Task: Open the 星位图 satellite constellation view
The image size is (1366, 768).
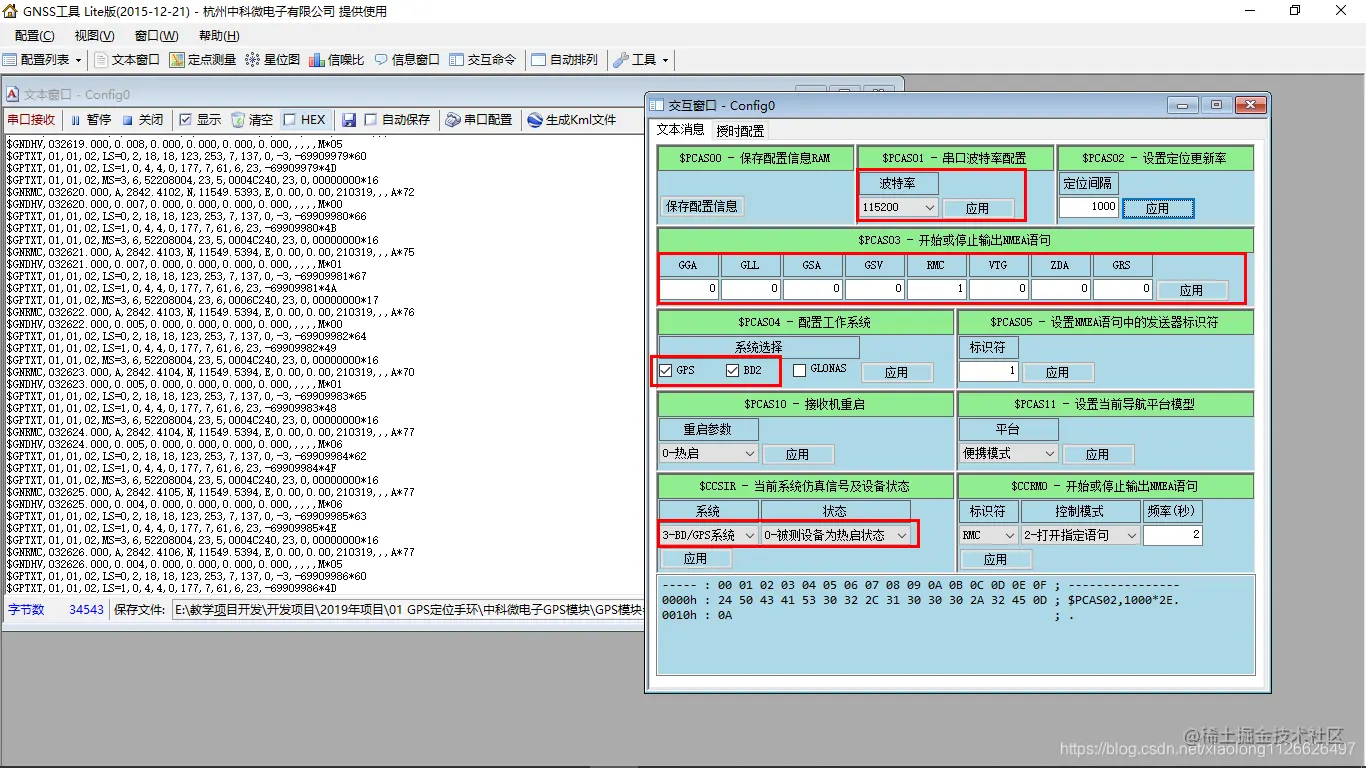Action: pyautogui.click(x=273, y=60)
